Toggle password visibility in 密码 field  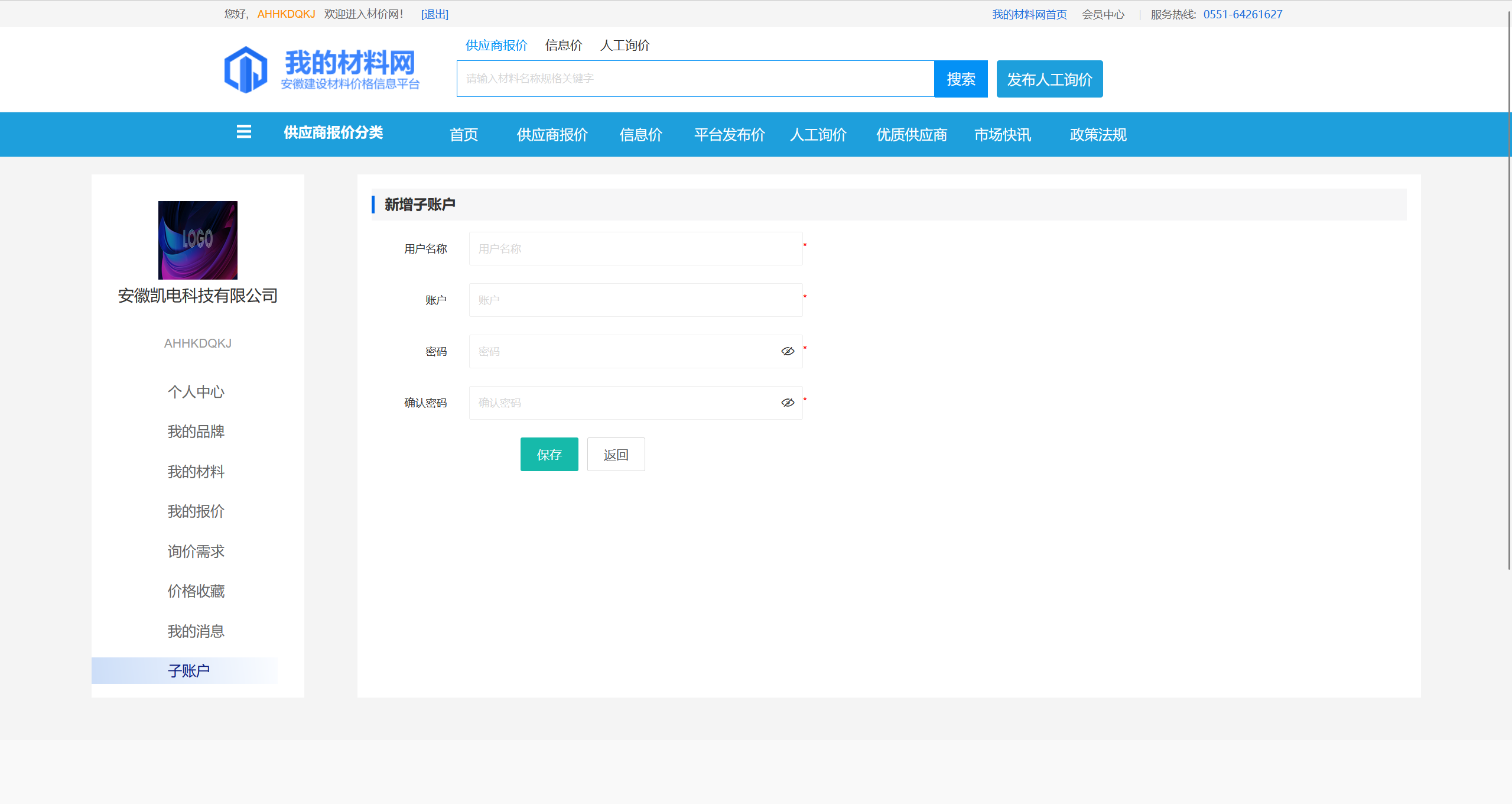click(787, 351)
